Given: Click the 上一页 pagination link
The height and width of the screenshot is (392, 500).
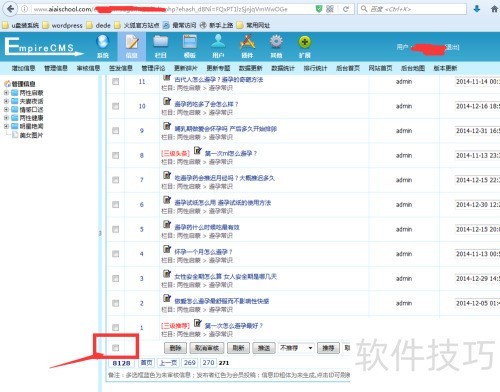Looking at the screenshot, I should point(167,363).
